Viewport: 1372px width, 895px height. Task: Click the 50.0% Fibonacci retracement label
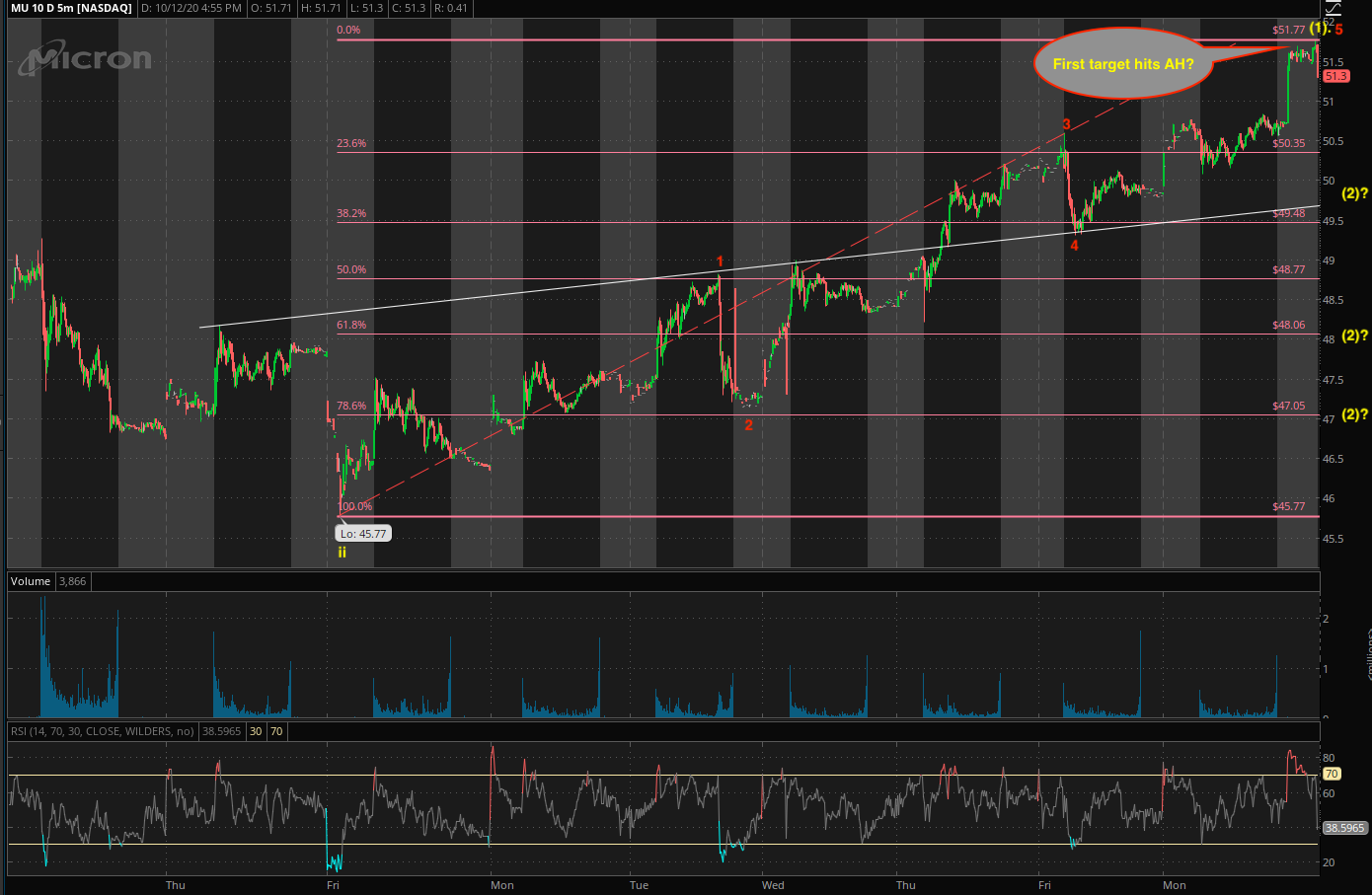pos(351,269)
